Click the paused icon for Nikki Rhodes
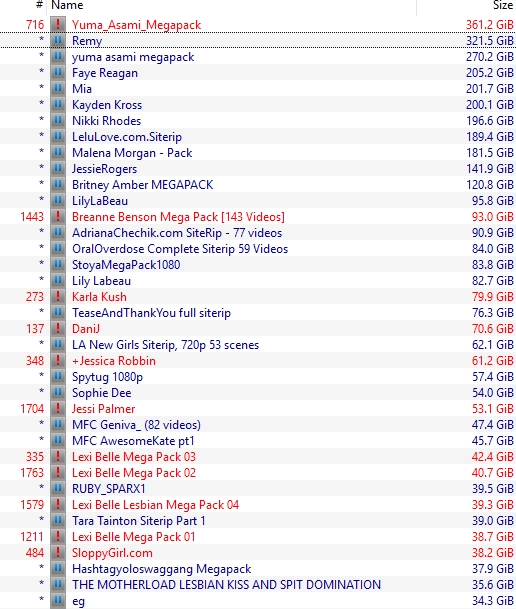The height and width of the screenshot is (609, 516). point(58,121)
